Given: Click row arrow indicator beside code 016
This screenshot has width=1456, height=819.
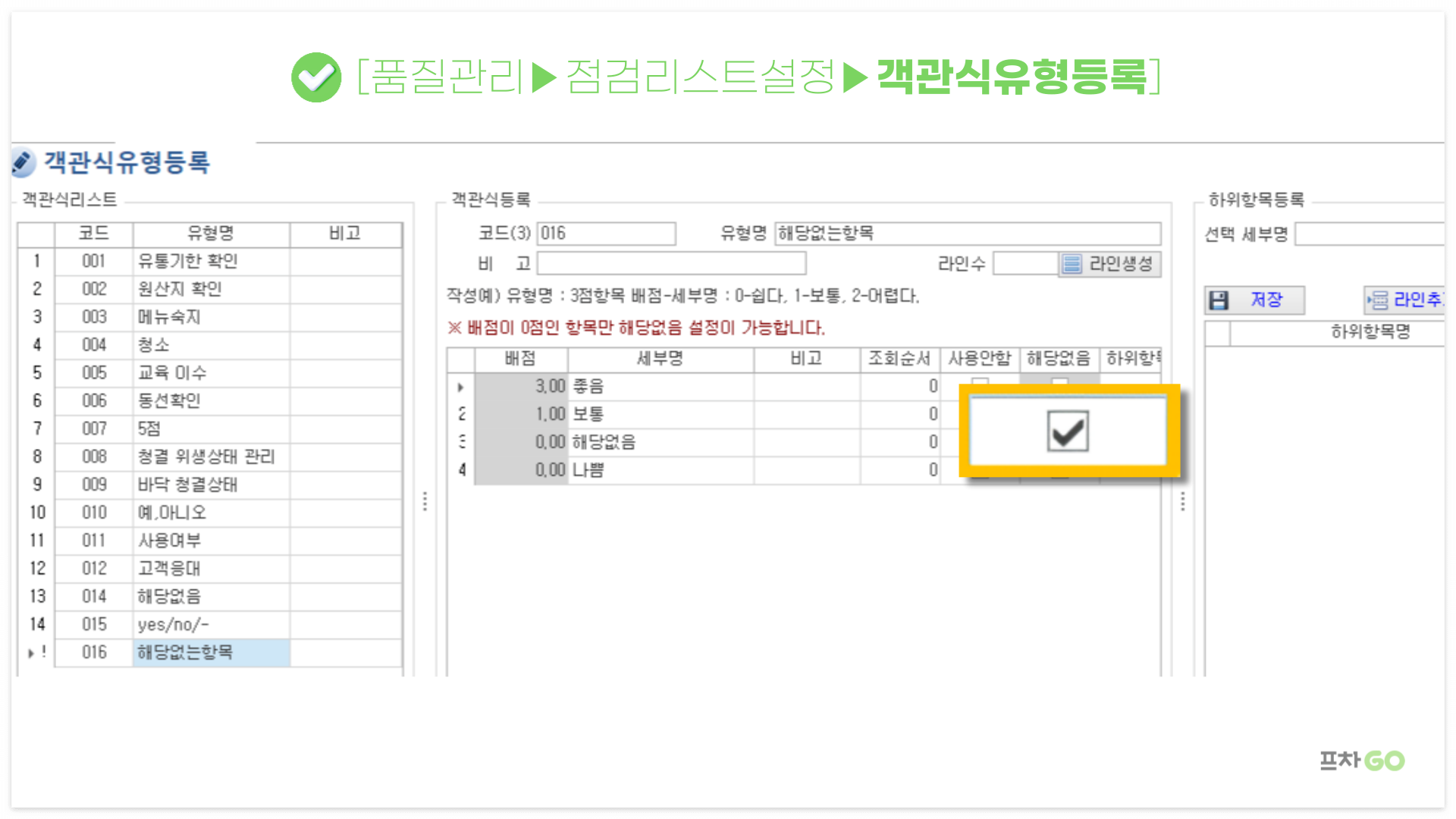Looking at the screenshot, I should pyautogui.click(x=31, y=653).
